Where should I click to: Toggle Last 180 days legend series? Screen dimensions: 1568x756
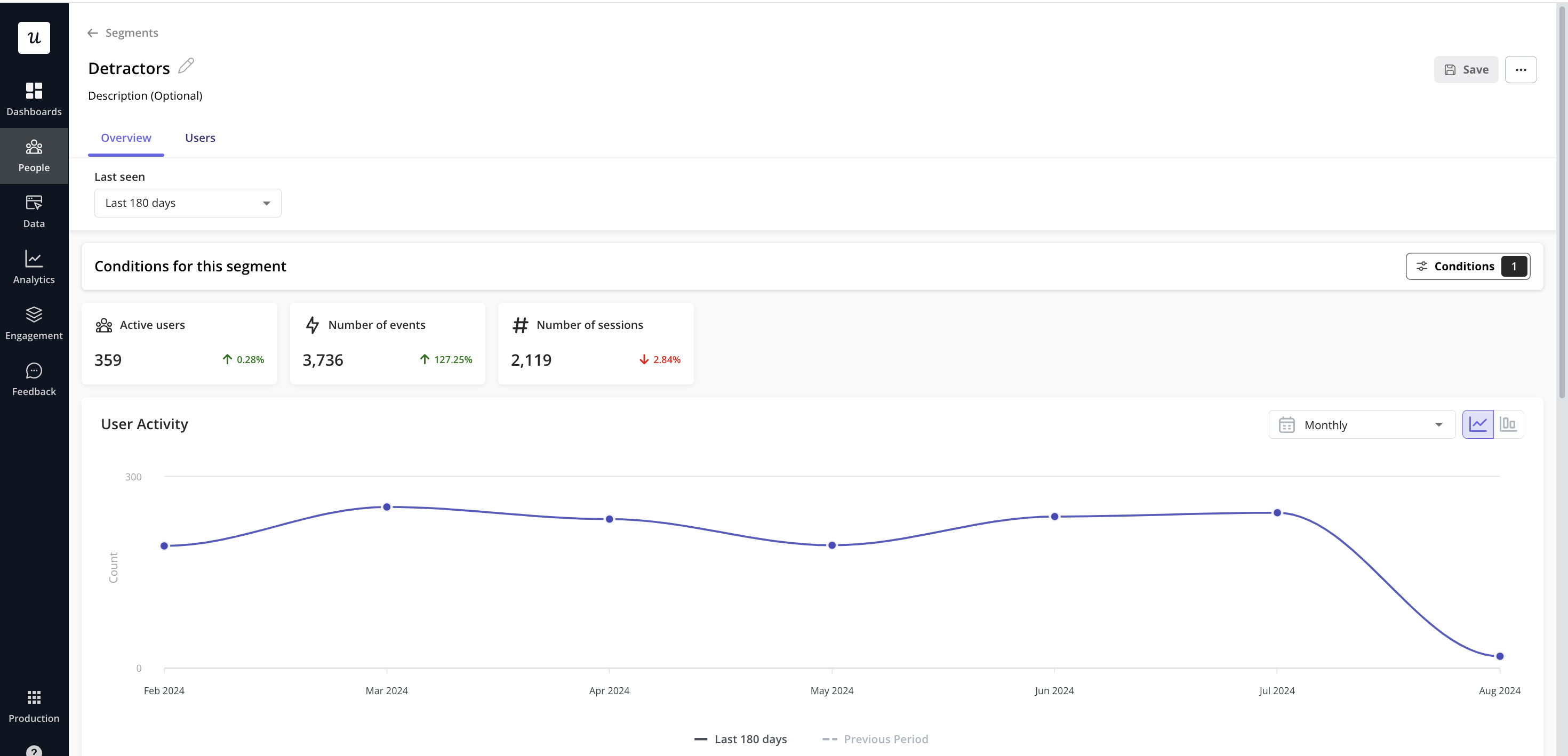740,739
